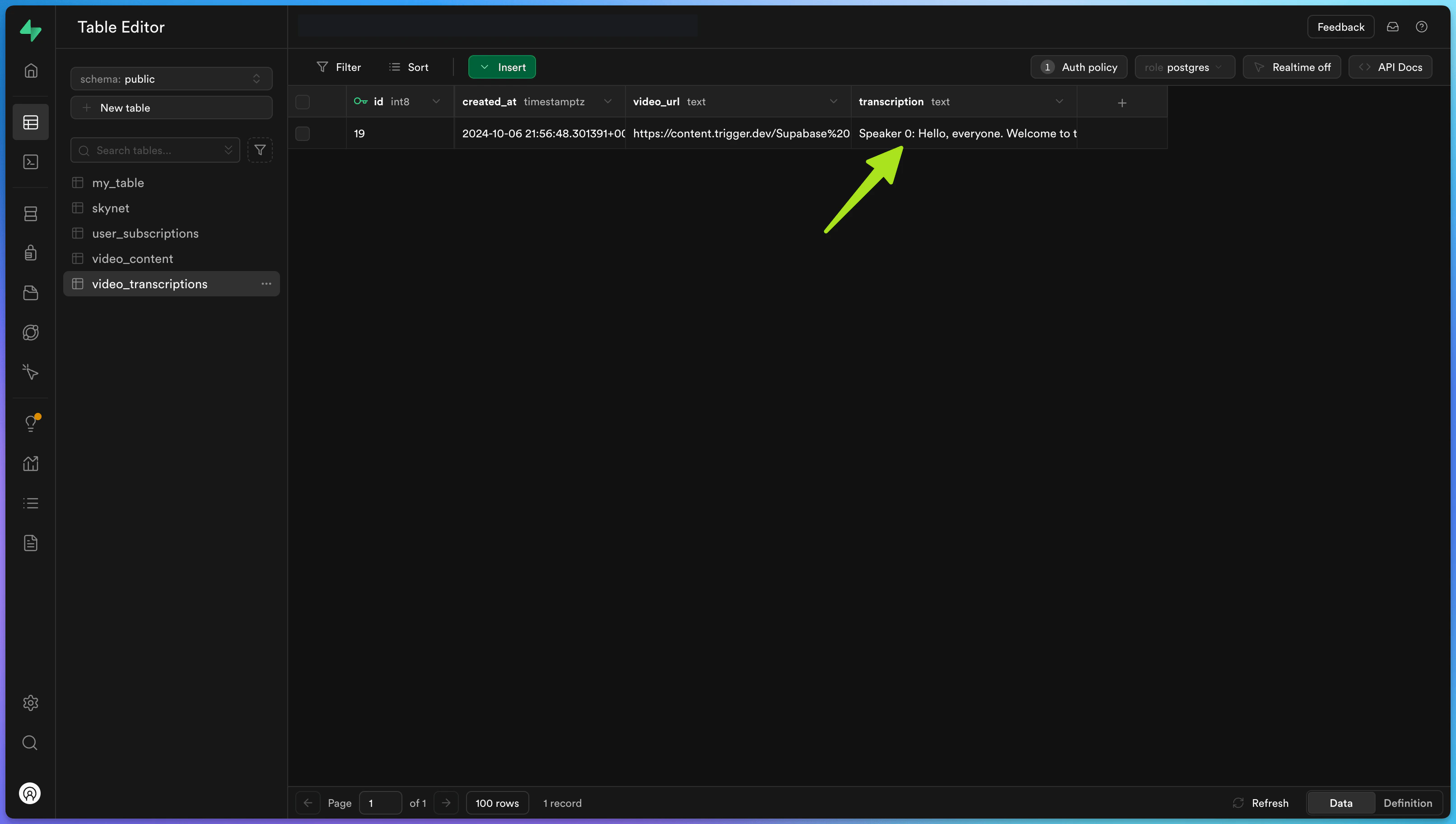Click the Home icon in sidebar
Image resolution: width=1456 pixels, height=824 pixels.
pyautogui.click(x=31, y=71)
